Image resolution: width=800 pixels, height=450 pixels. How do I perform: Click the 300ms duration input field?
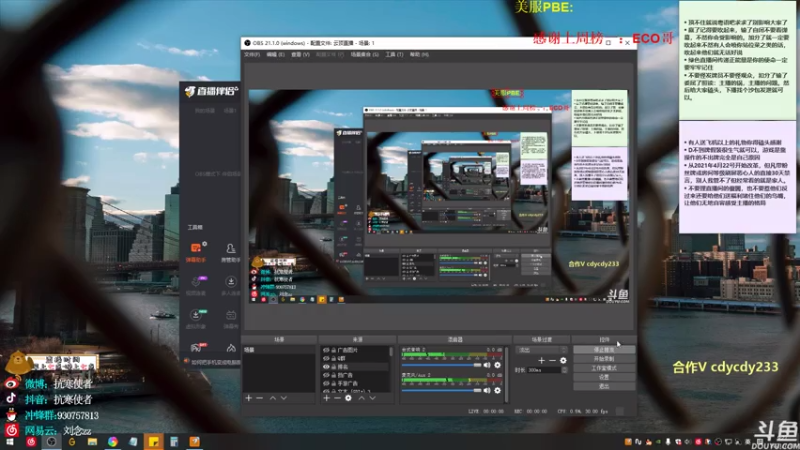pyautogui.click(x=545, y=370)
